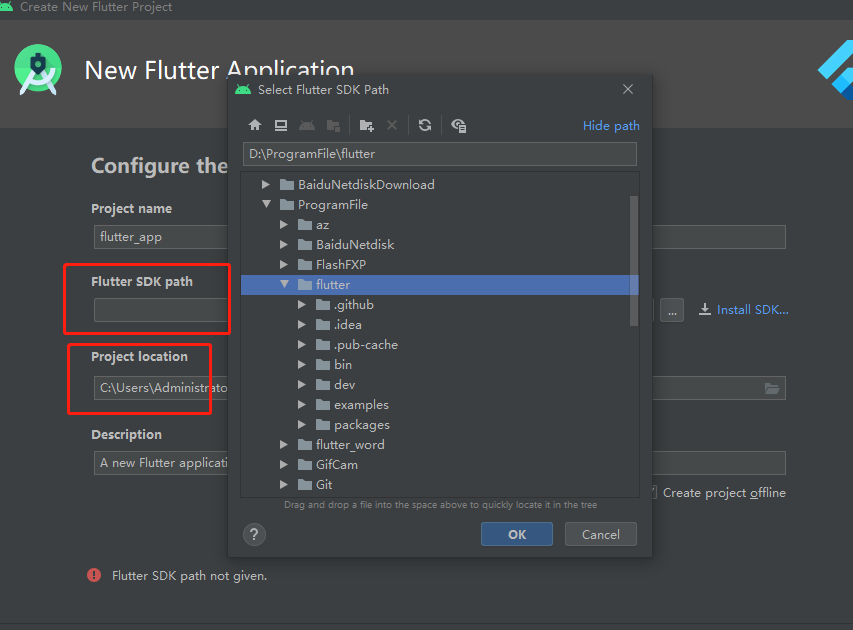Viewport: 853px width, 630px height.
Task: Close the Select Flutter SDK Path dialog
Action: point(628,89)
